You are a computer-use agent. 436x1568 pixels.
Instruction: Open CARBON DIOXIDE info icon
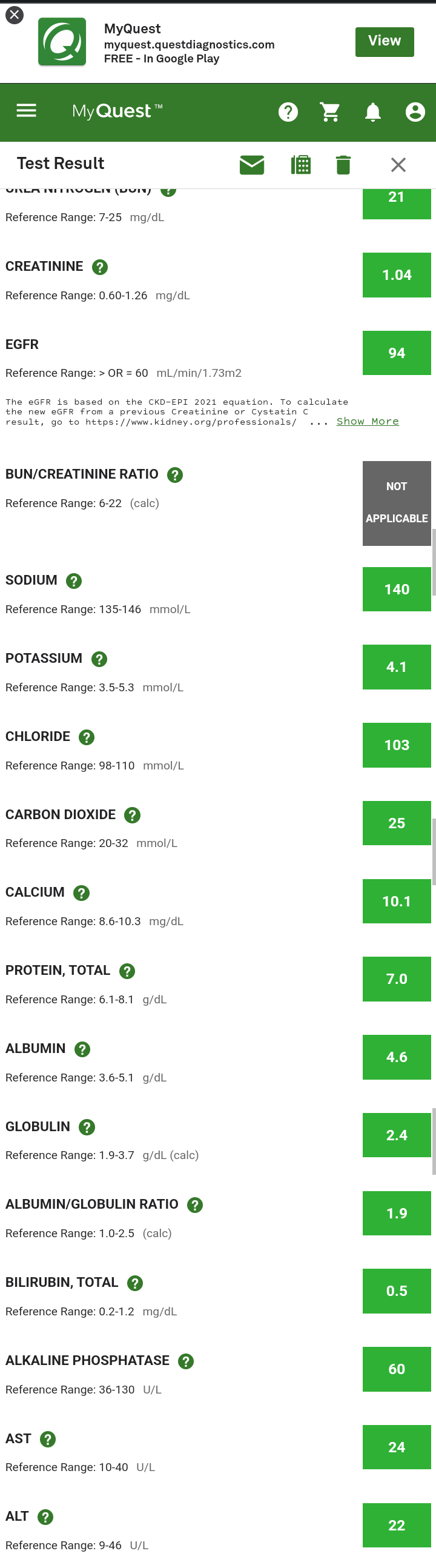(132, 816)
